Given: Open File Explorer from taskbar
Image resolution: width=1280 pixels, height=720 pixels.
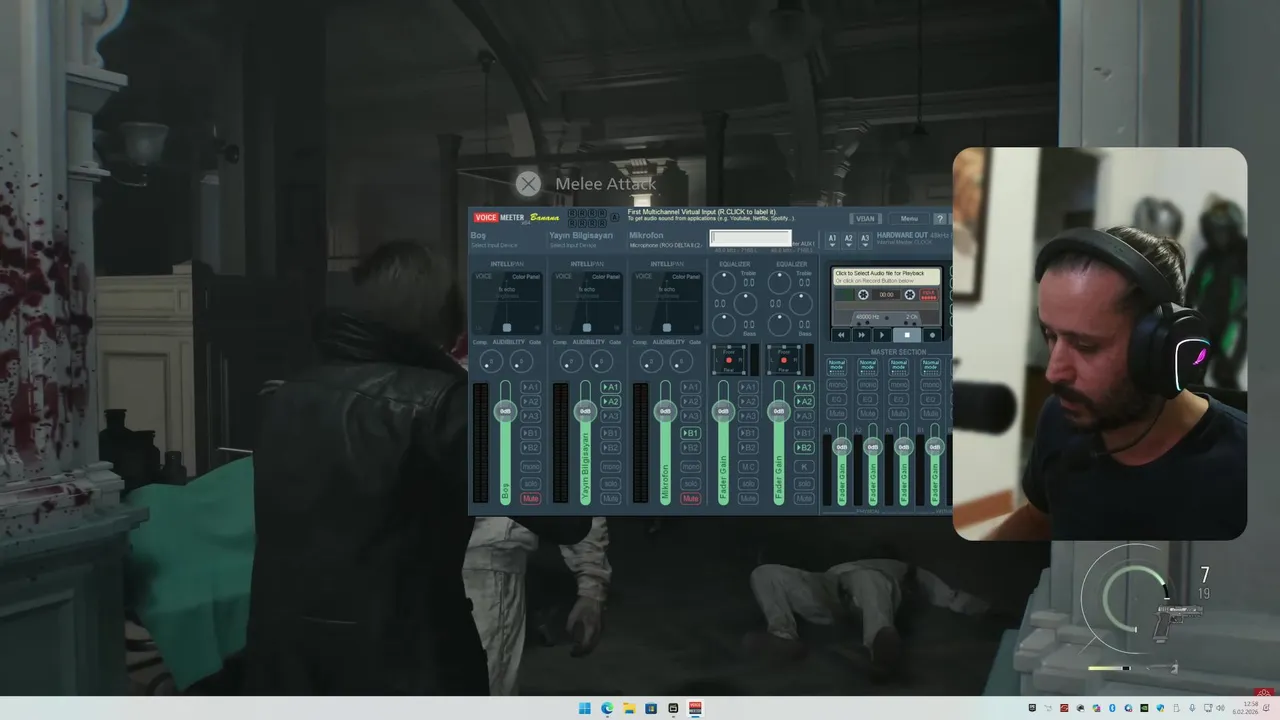Looking at the screenshot, I should point(629,708).
